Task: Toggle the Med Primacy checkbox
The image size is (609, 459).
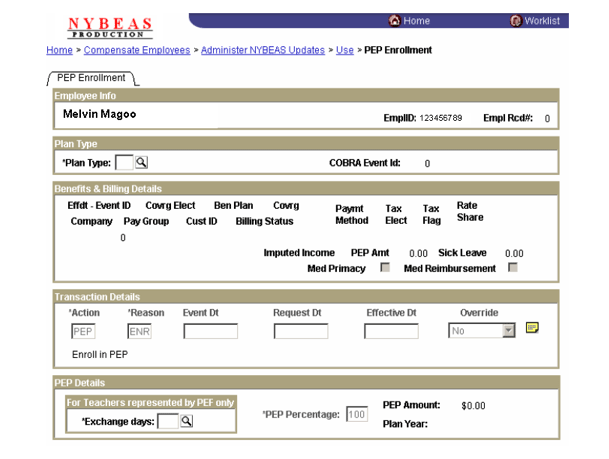Action: [x=385, y=268]
